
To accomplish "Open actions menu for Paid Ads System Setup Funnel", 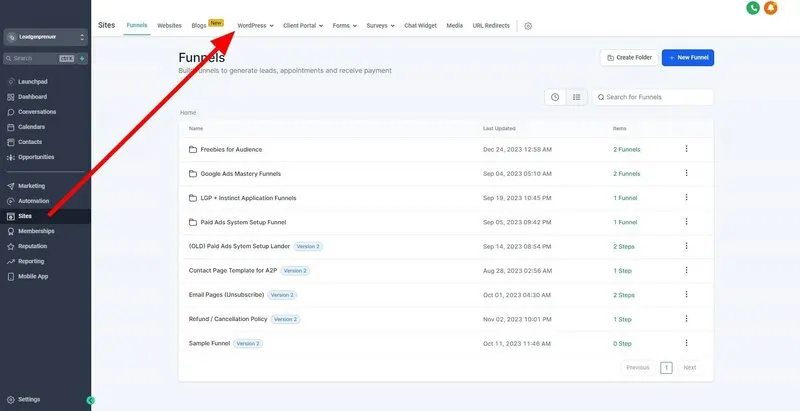I will click(x=686, y=222).
